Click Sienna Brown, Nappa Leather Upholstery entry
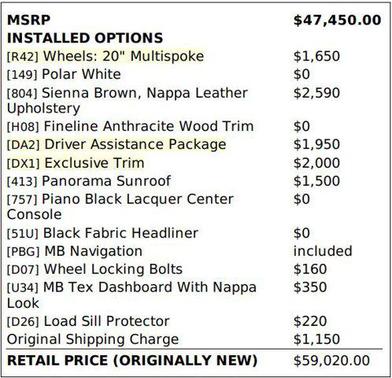The height and width of the screenshot is (378, 392). pos(127,100)
